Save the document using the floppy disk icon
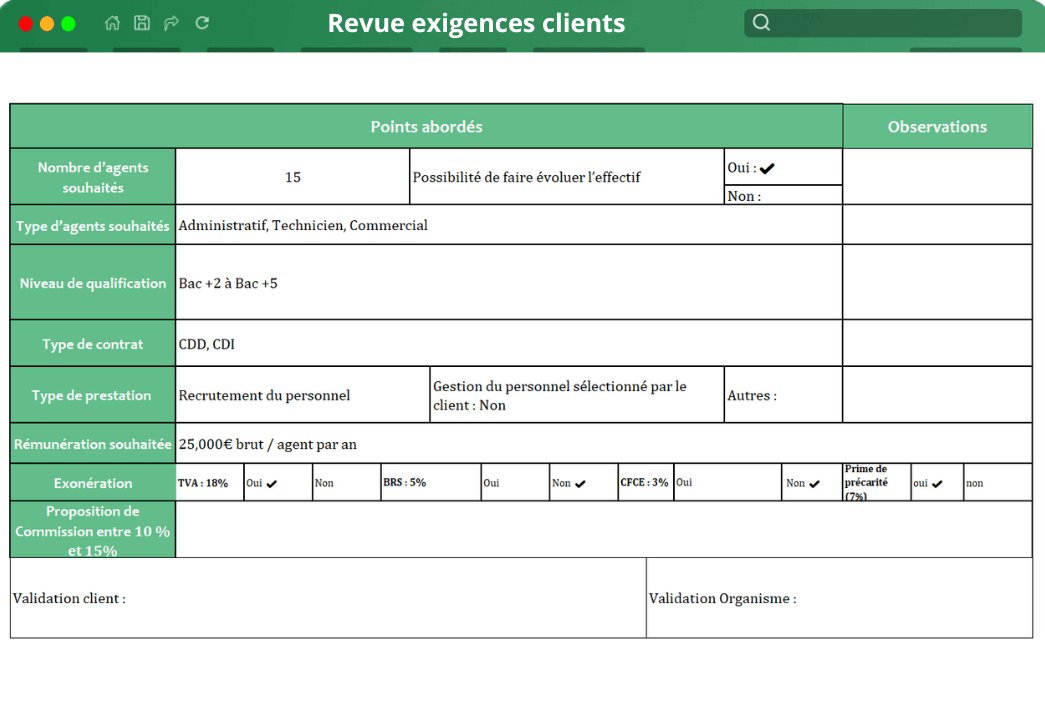This screenshot has width=1045, height=727. coord(141,22)
